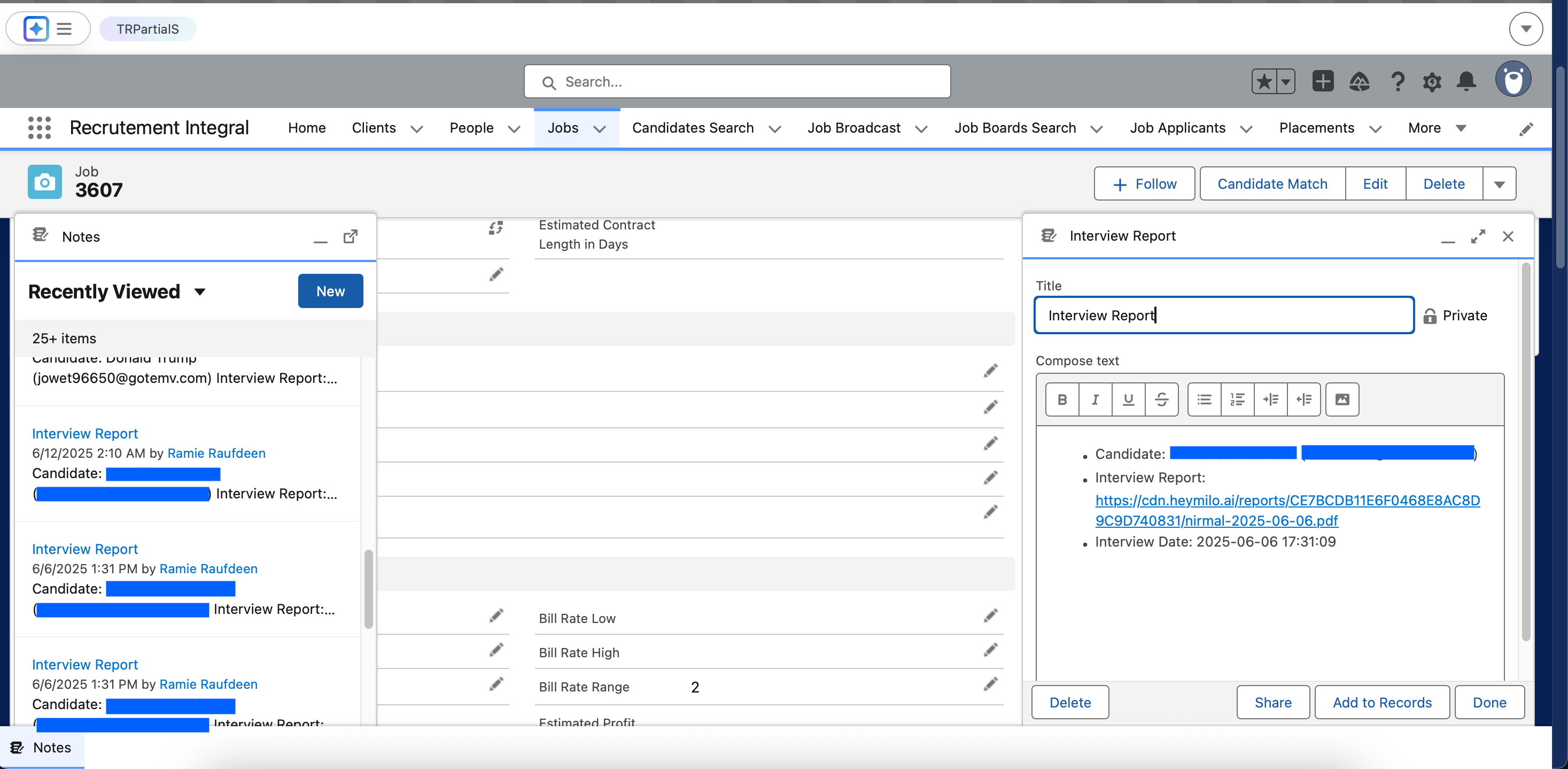The height and width of the screenshot is (769, 1568).
Task: Open the Notes utility bar item
Action: pyautogui.click(x=41, y=747)
